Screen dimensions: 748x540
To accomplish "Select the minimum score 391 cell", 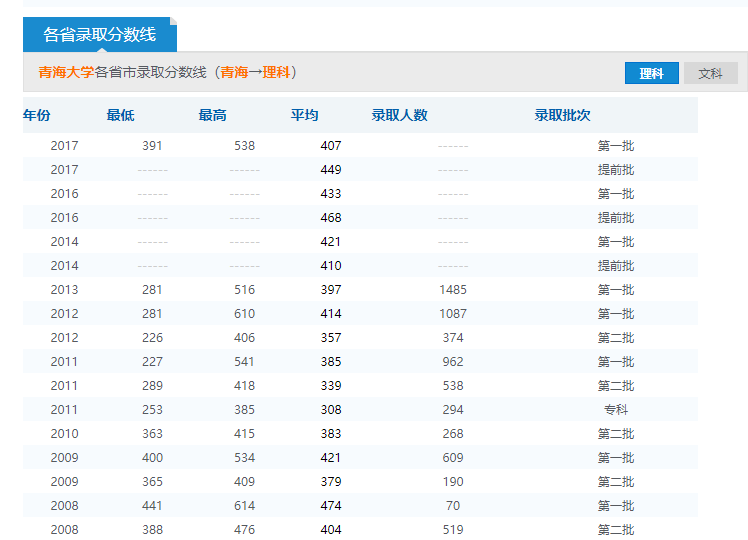I will pyautogui.click(x=152, y=145).
